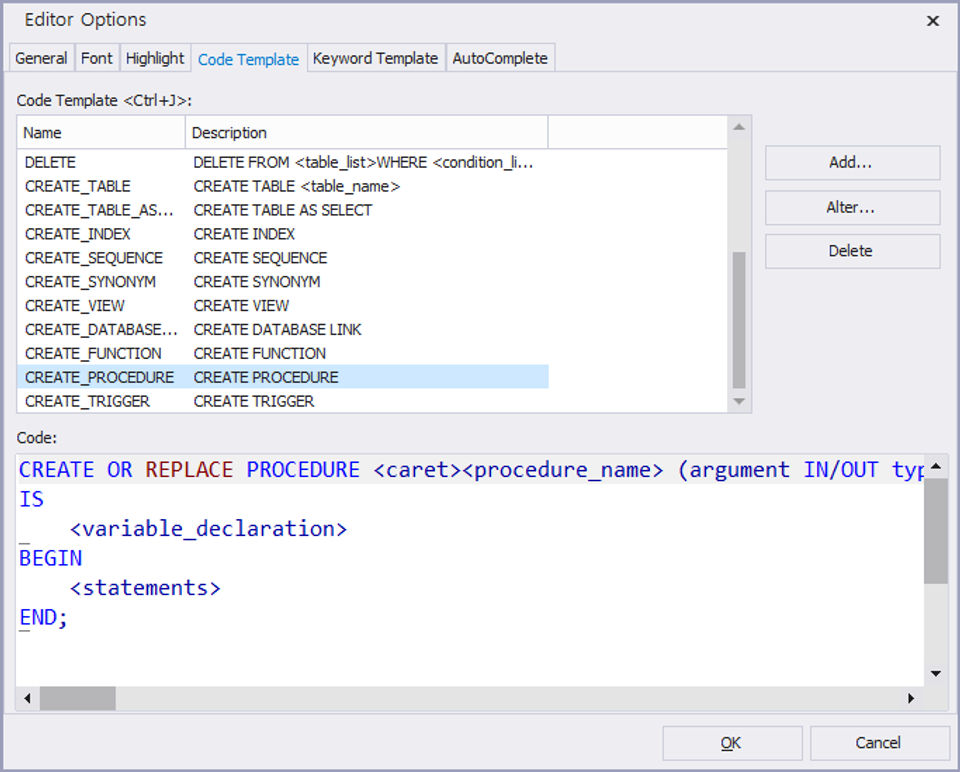This screenshot has height=772, width=960.
Task: Open the Font tab
Action: click(97, 58)
